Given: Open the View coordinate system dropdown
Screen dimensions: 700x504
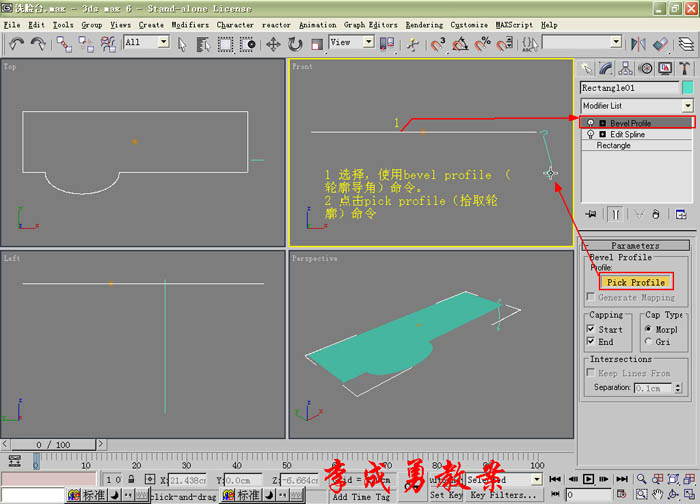Looking at the screenshot, I should [x=368, y=42].
